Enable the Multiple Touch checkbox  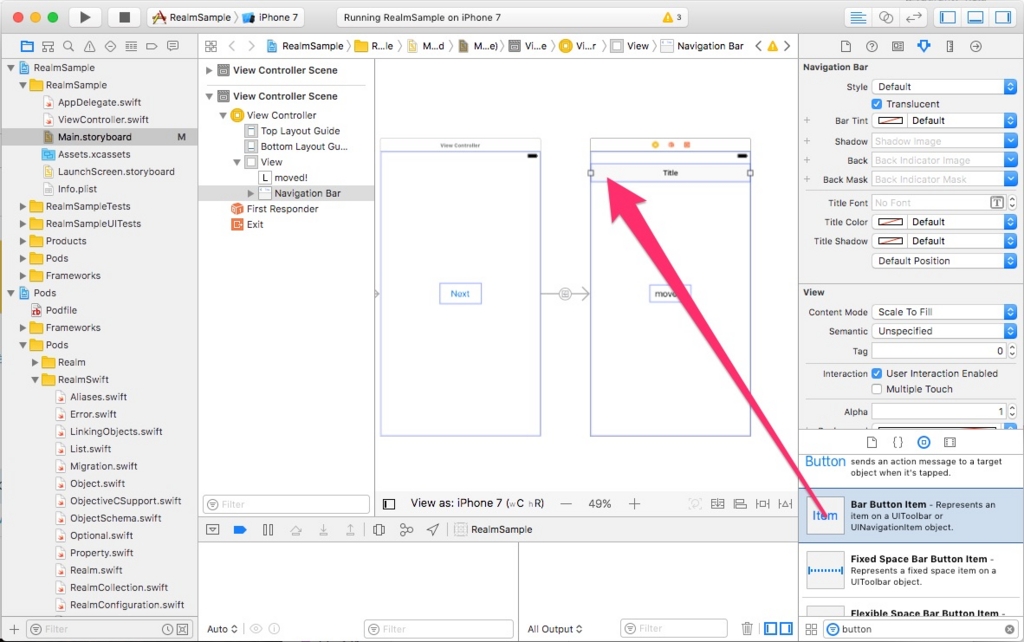pos(876,389)
